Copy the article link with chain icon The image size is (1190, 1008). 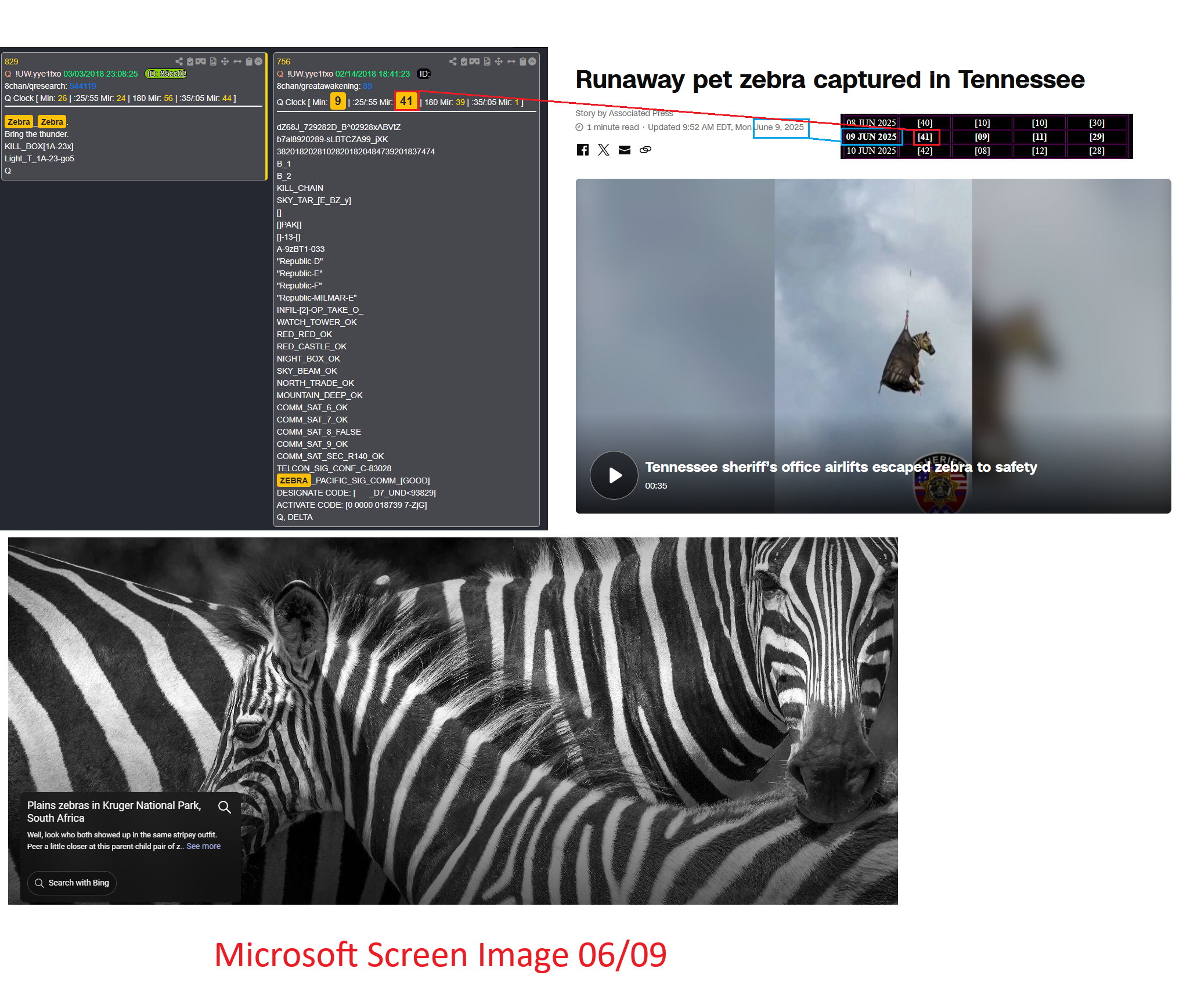[x=646, y=150]
